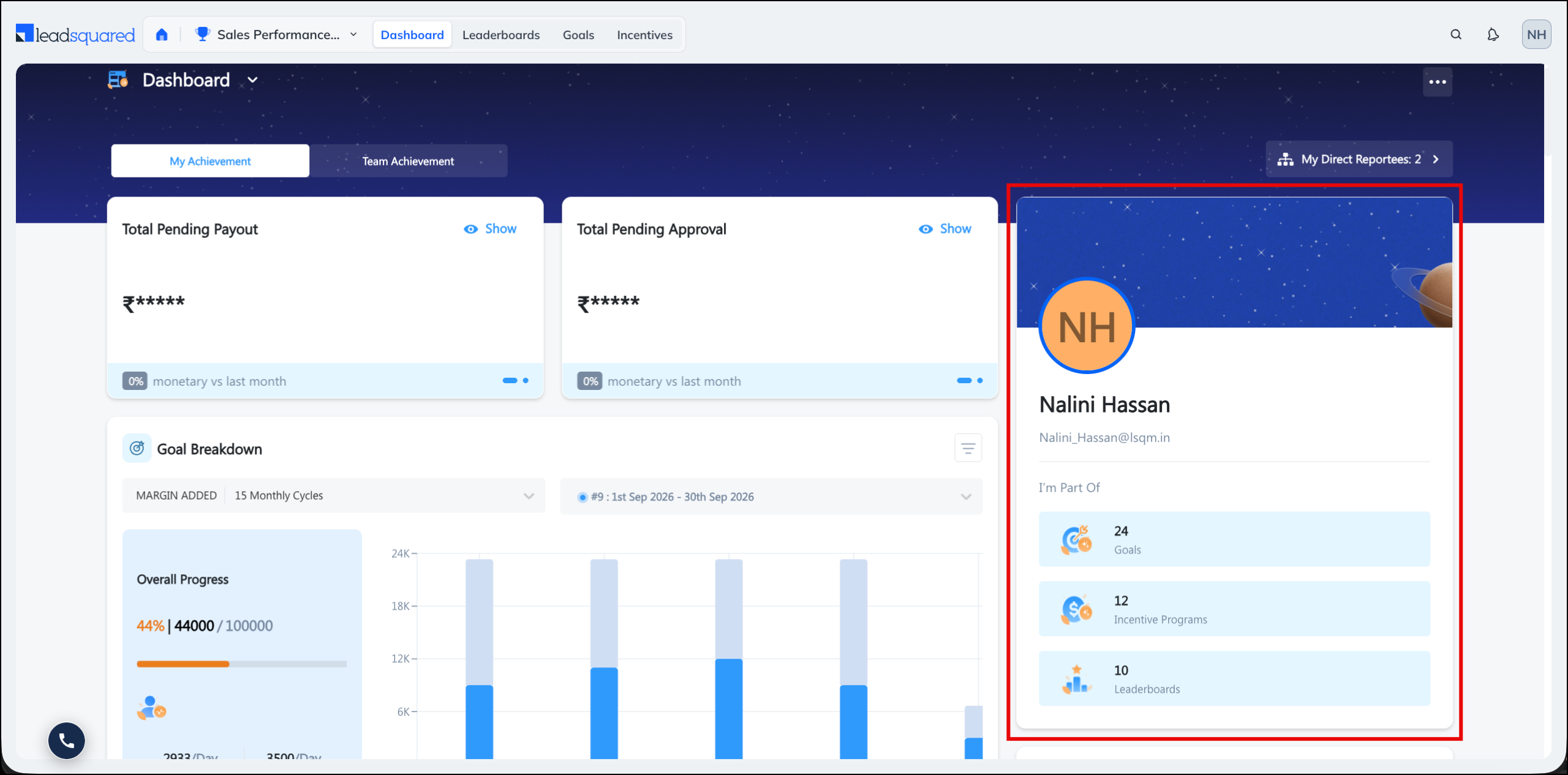Image resolution: width=1568 pixels, height=775 pixels.
Task: Open the NH user avatar menu
Action: (x=1536, y=35)
